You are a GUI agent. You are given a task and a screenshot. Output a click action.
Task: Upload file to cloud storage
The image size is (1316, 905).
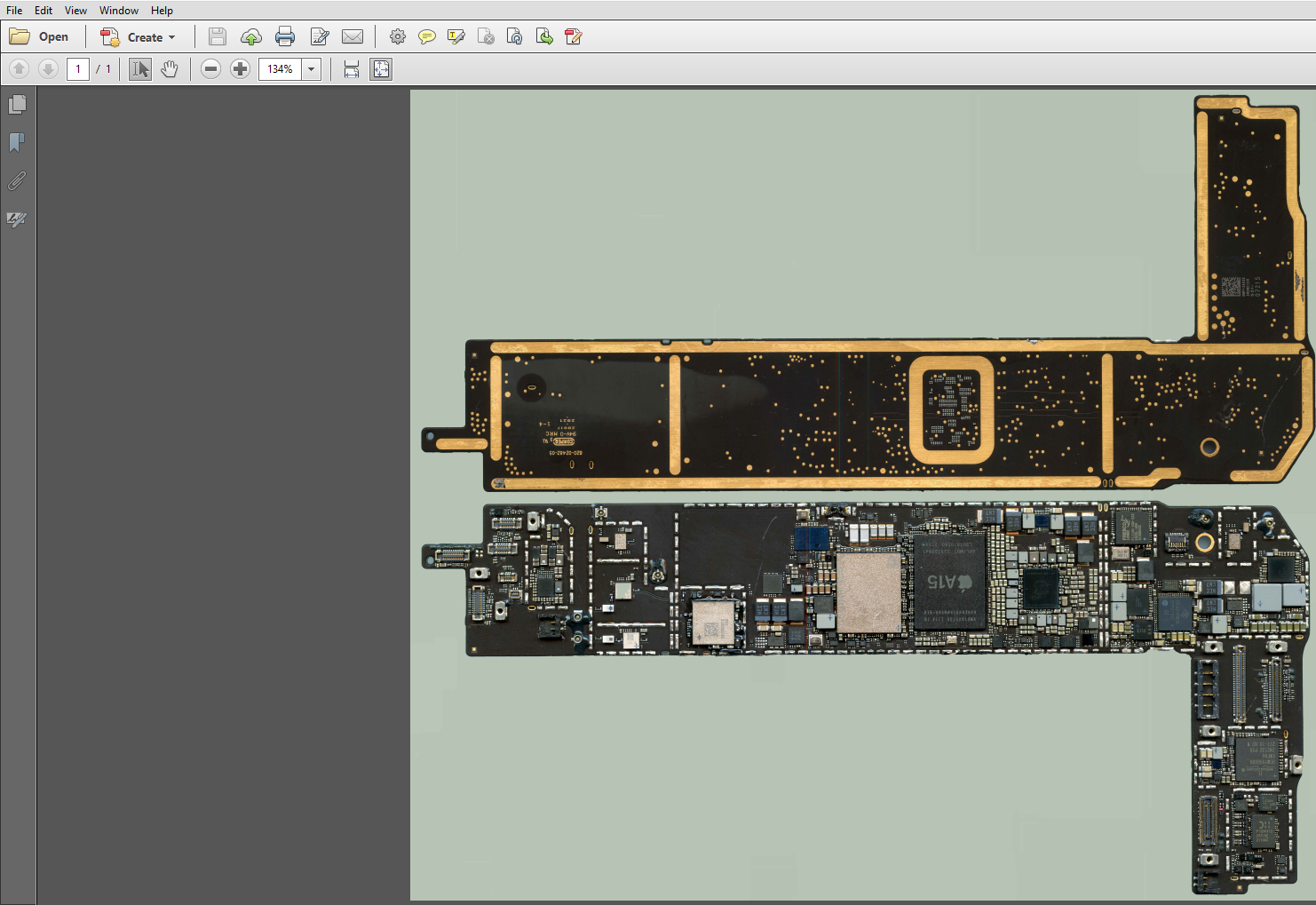pyautogui.click(x=251, y=36)
